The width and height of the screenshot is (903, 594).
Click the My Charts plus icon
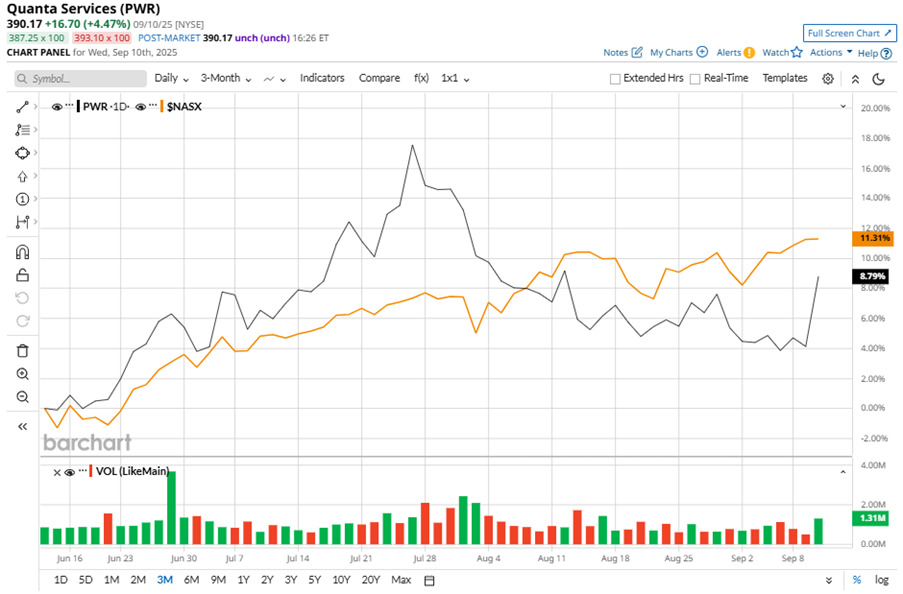[702, 52]
